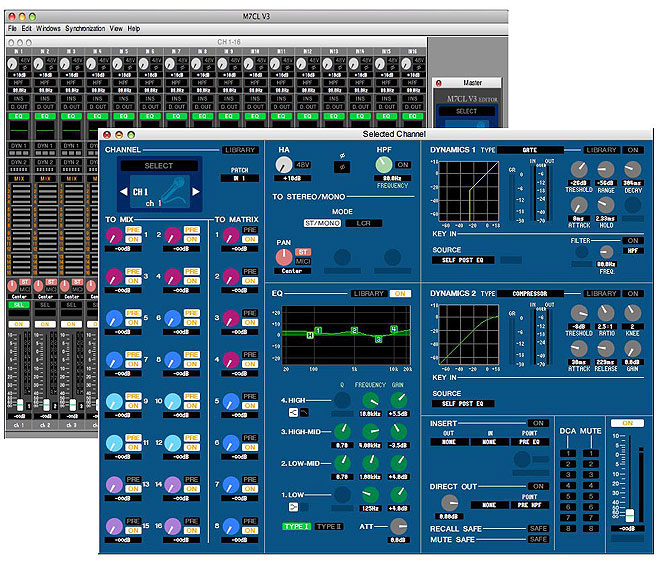Image resolution: width=660 pixels, height=563 pixels.
Task: Click the phase invert icon button
Action: [342, 167]
